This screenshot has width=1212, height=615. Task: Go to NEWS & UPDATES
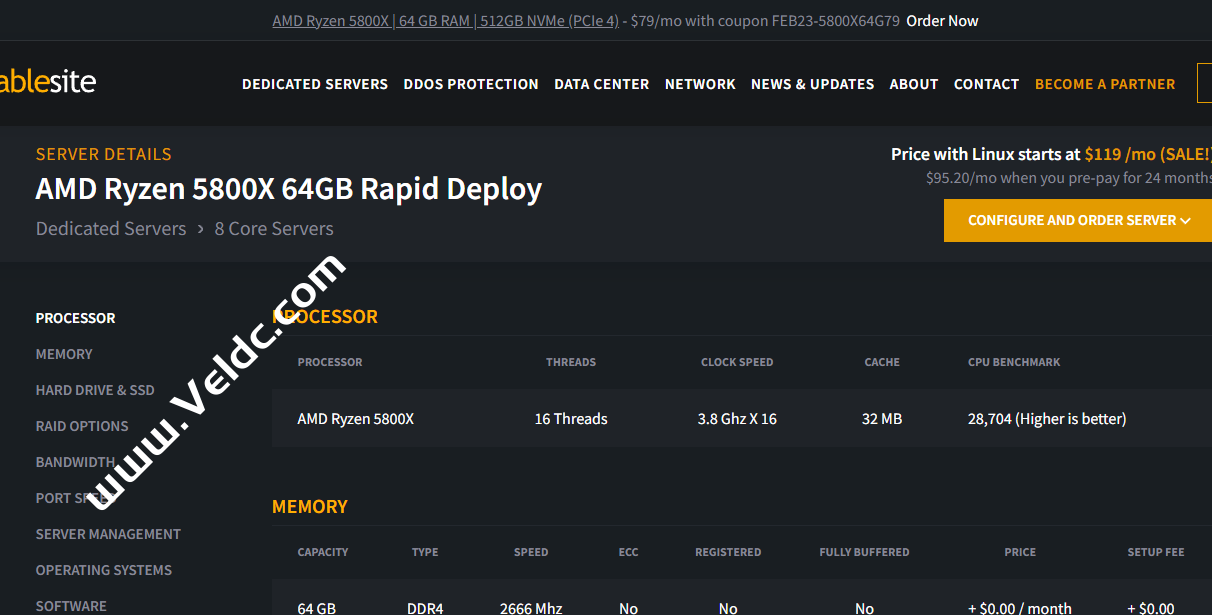(x=812, y=84)
